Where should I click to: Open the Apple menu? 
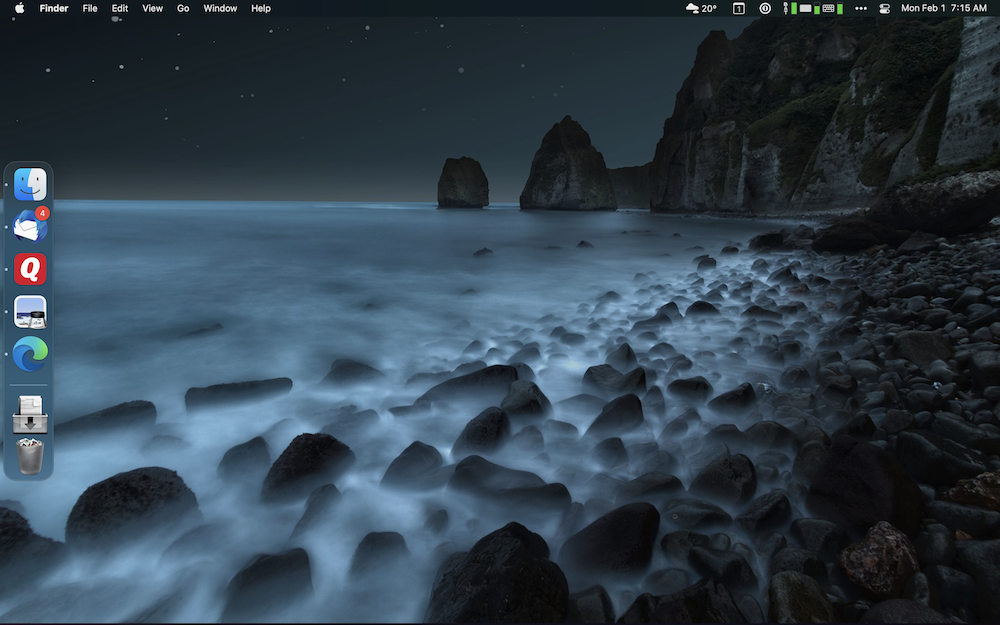tap(19, 8)
